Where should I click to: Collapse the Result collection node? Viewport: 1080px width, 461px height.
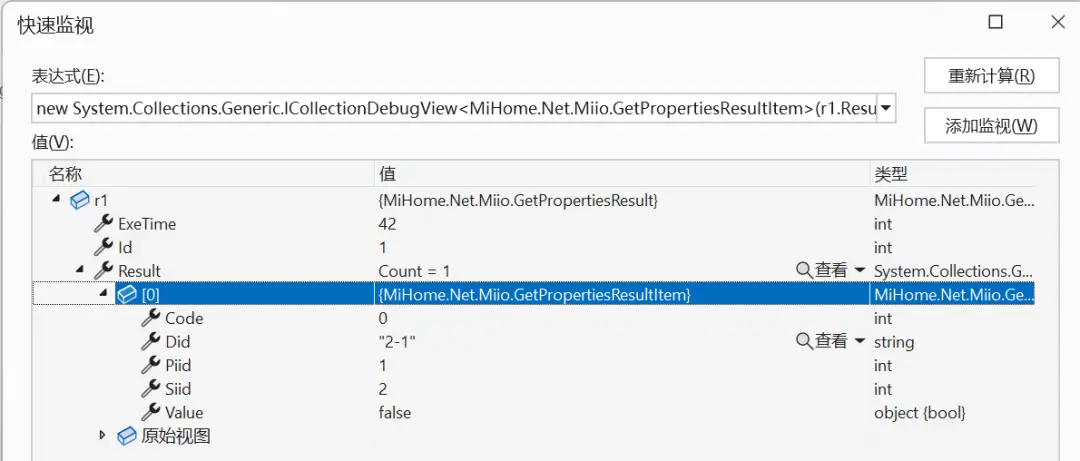point(80,271)
